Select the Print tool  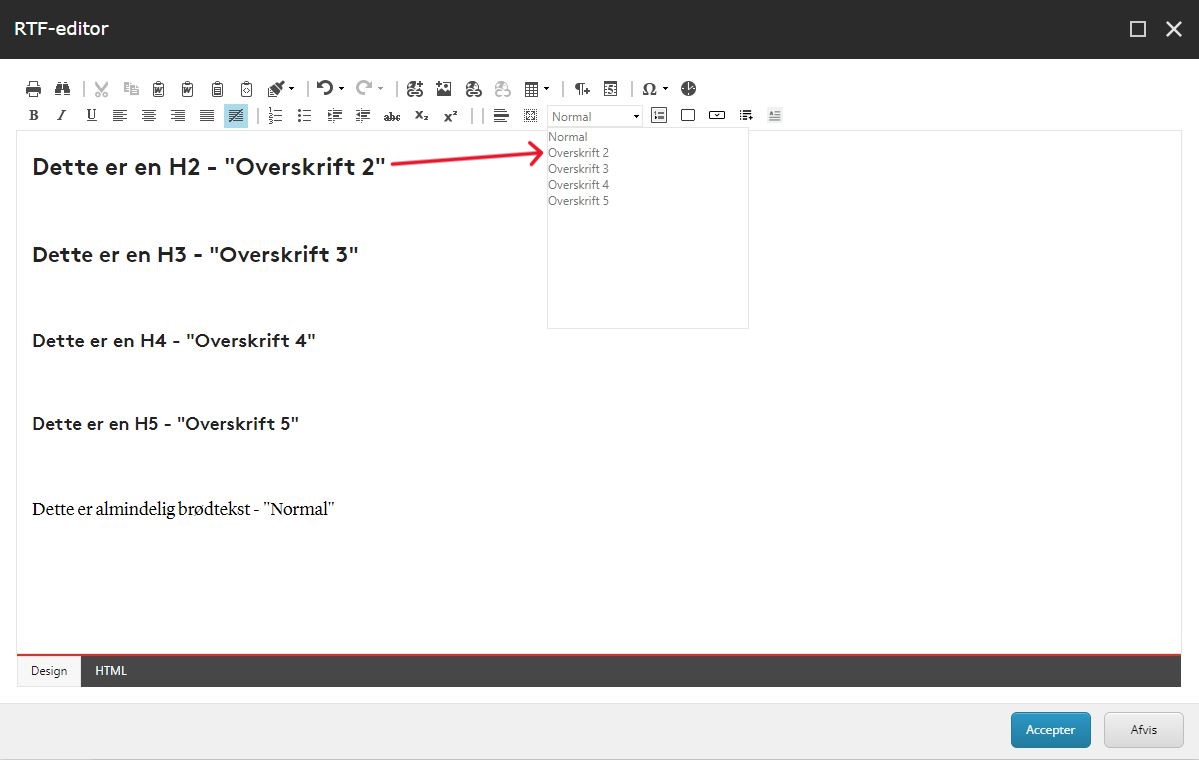tap(33, 88)
